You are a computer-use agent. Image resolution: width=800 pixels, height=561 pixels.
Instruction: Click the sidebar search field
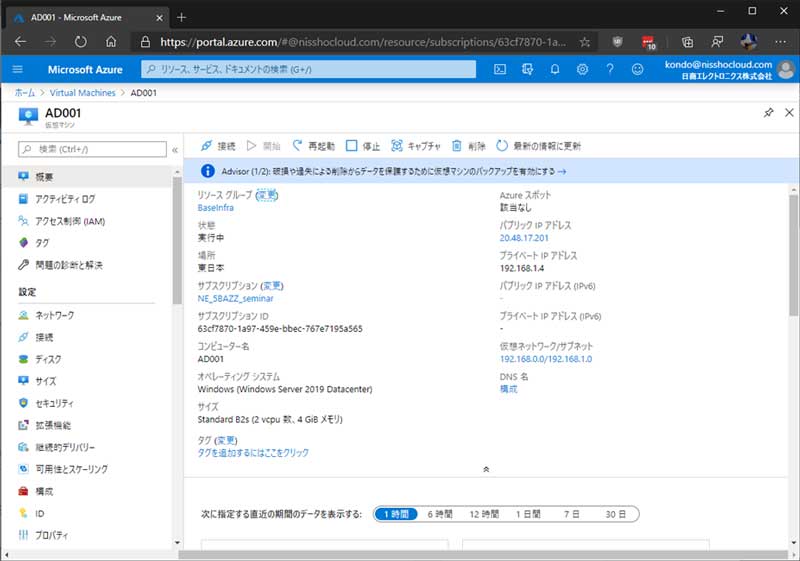[92, 149]
